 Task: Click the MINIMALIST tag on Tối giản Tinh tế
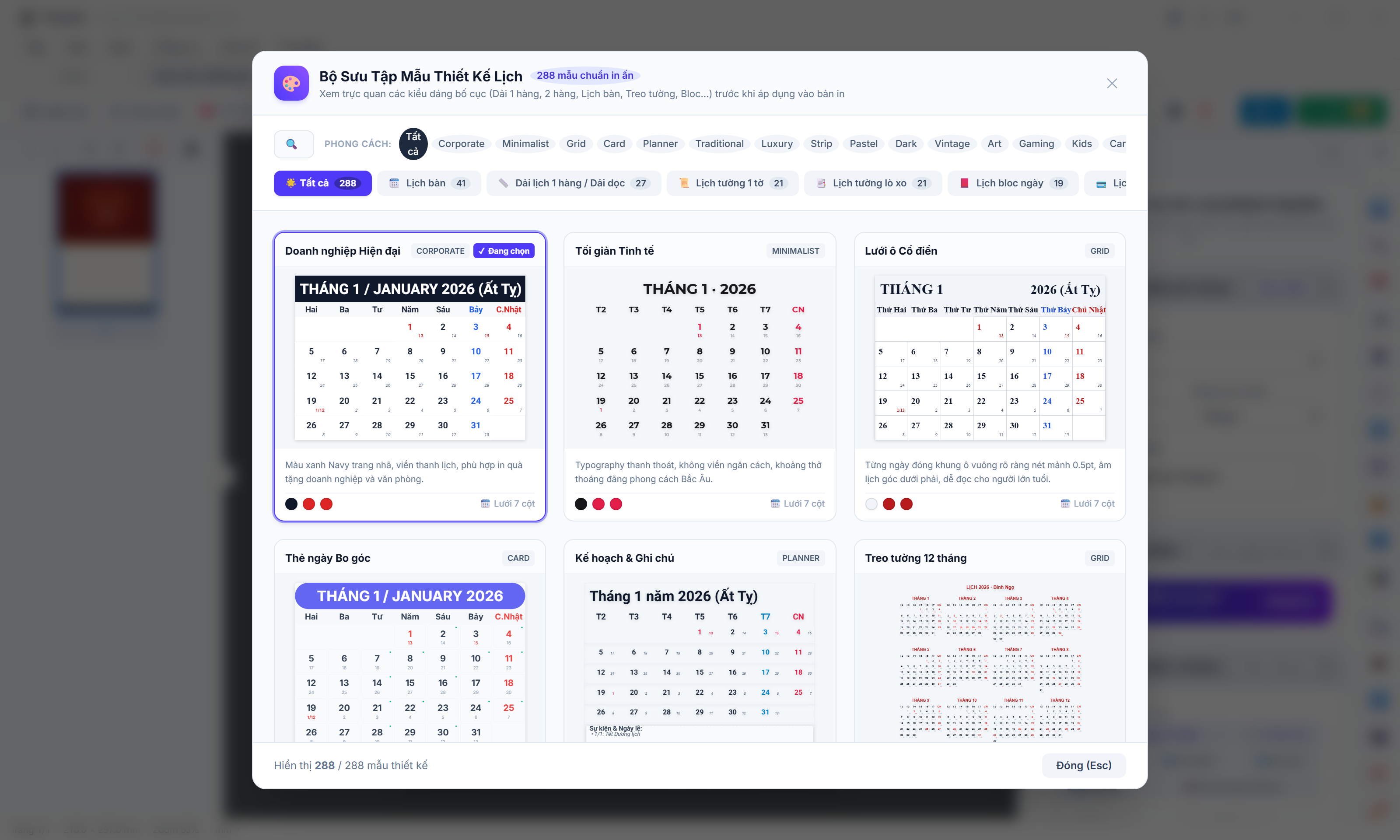(795, 251)
